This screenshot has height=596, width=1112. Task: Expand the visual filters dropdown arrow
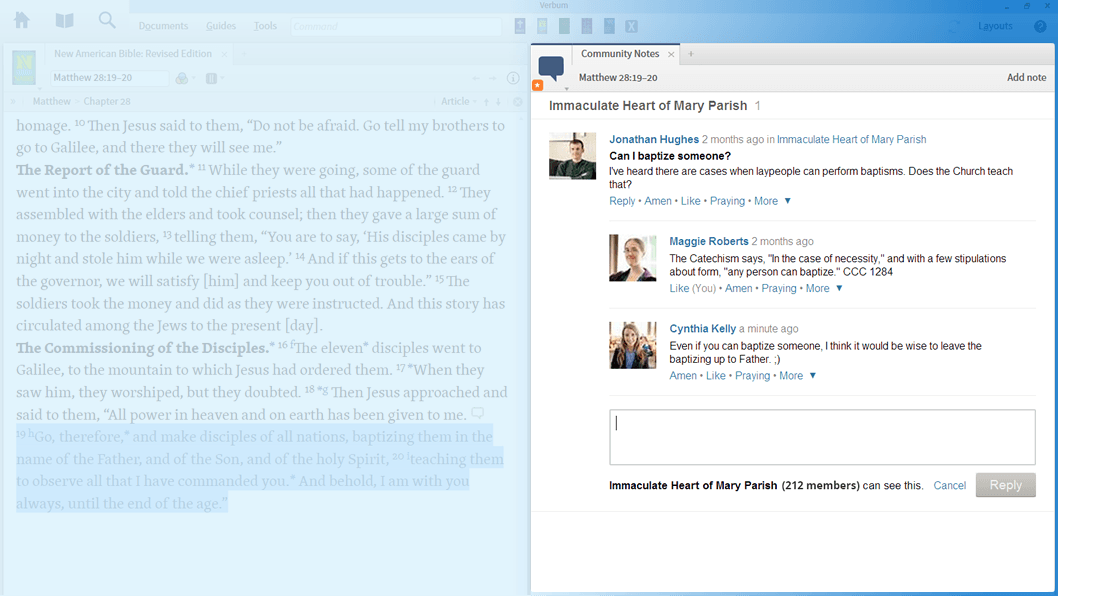194,78
